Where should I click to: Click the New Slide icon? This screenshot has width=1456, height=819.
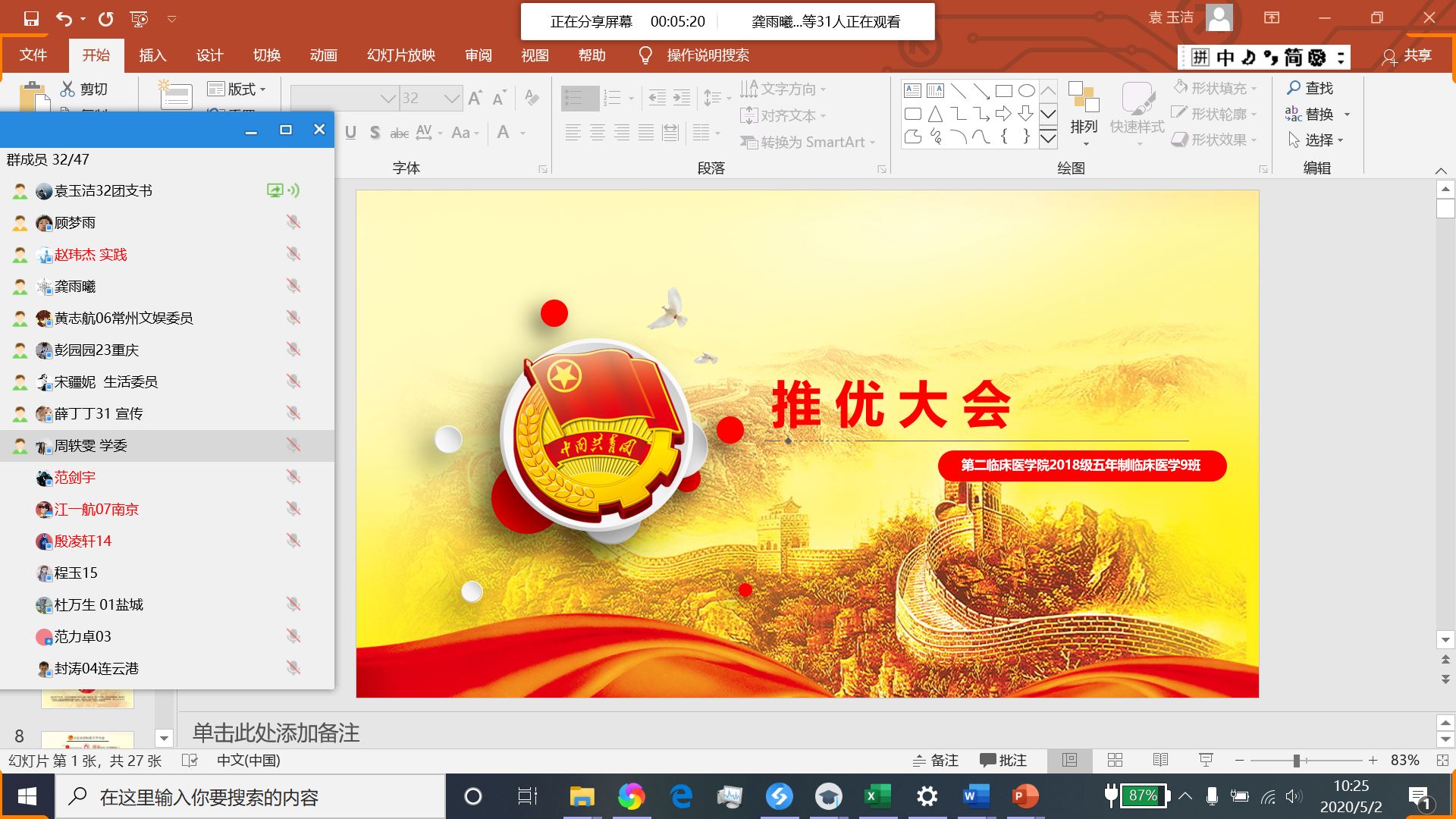click(x=175, y=94)
